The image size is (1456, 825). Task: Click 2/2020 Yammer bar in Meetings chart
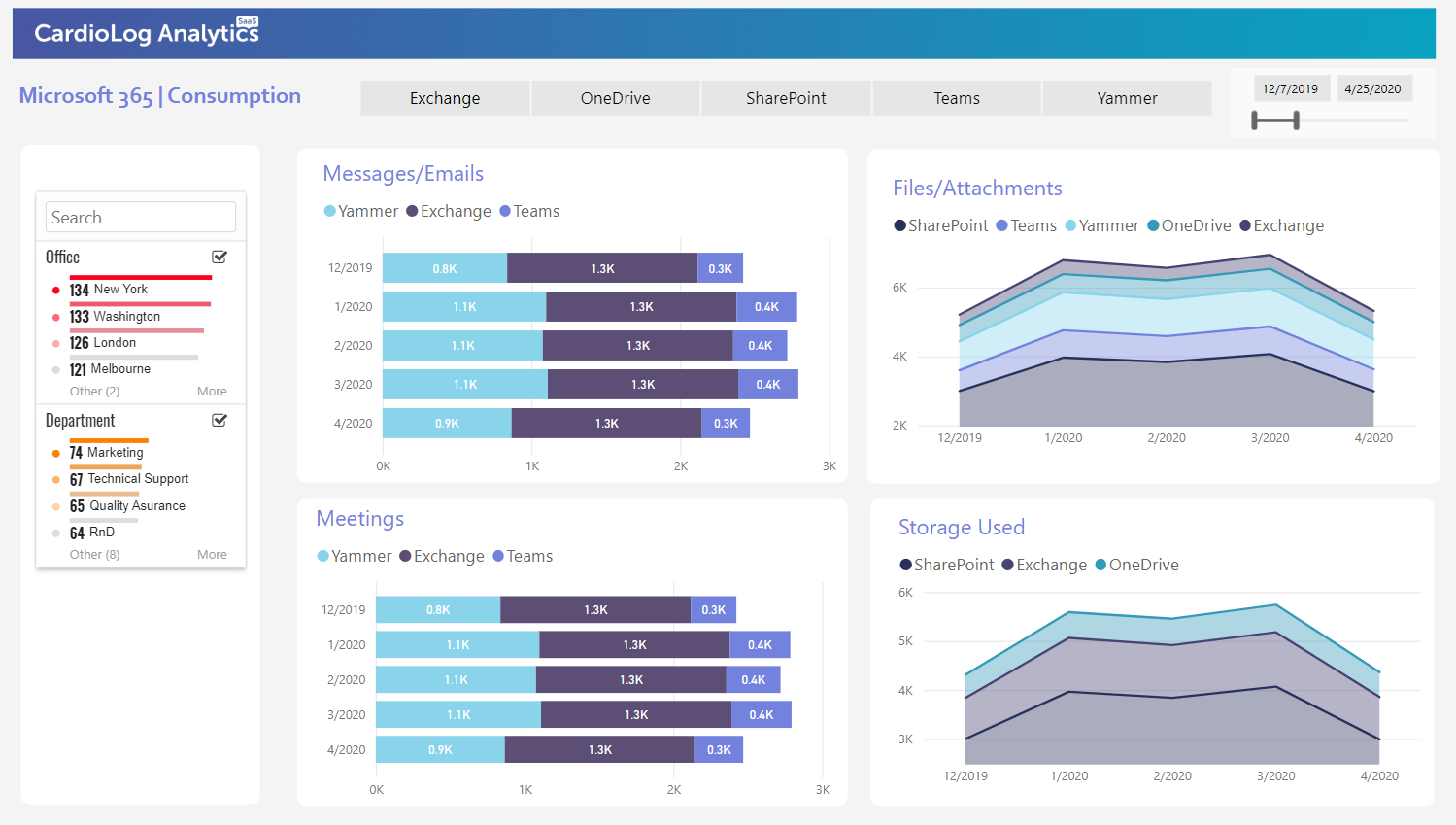(456, 680)
